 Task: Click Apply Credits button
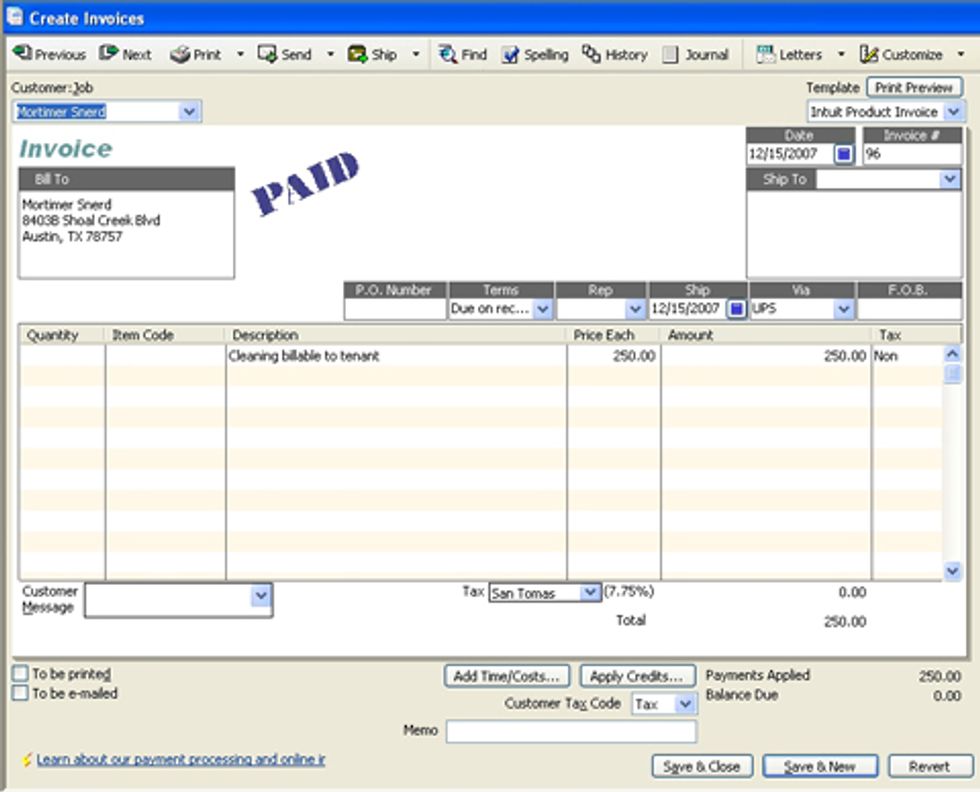tap(638, 676)
